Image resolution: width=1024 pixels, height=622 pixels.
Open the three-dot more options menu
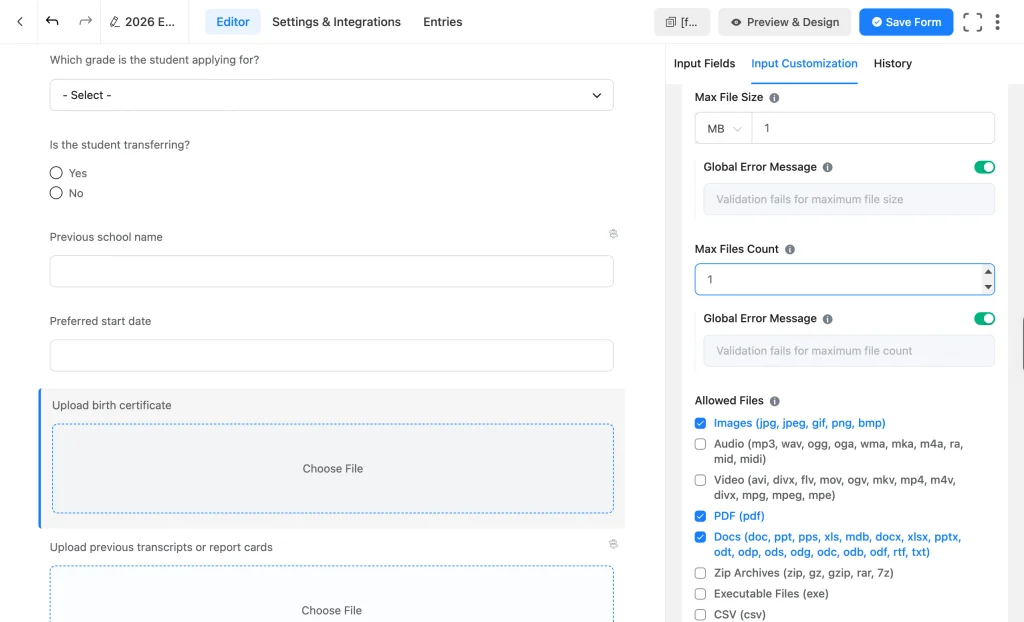[997, 22]
